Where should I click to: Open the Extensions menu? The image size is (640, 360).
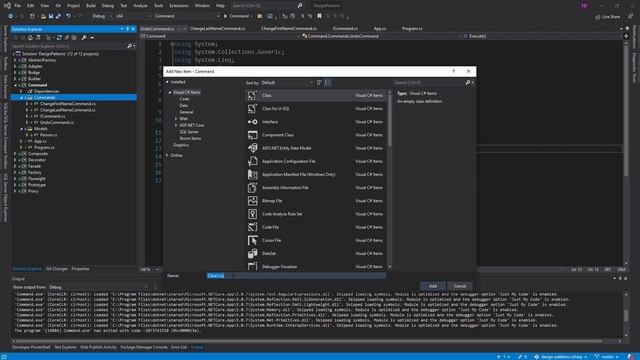[179, 6]
